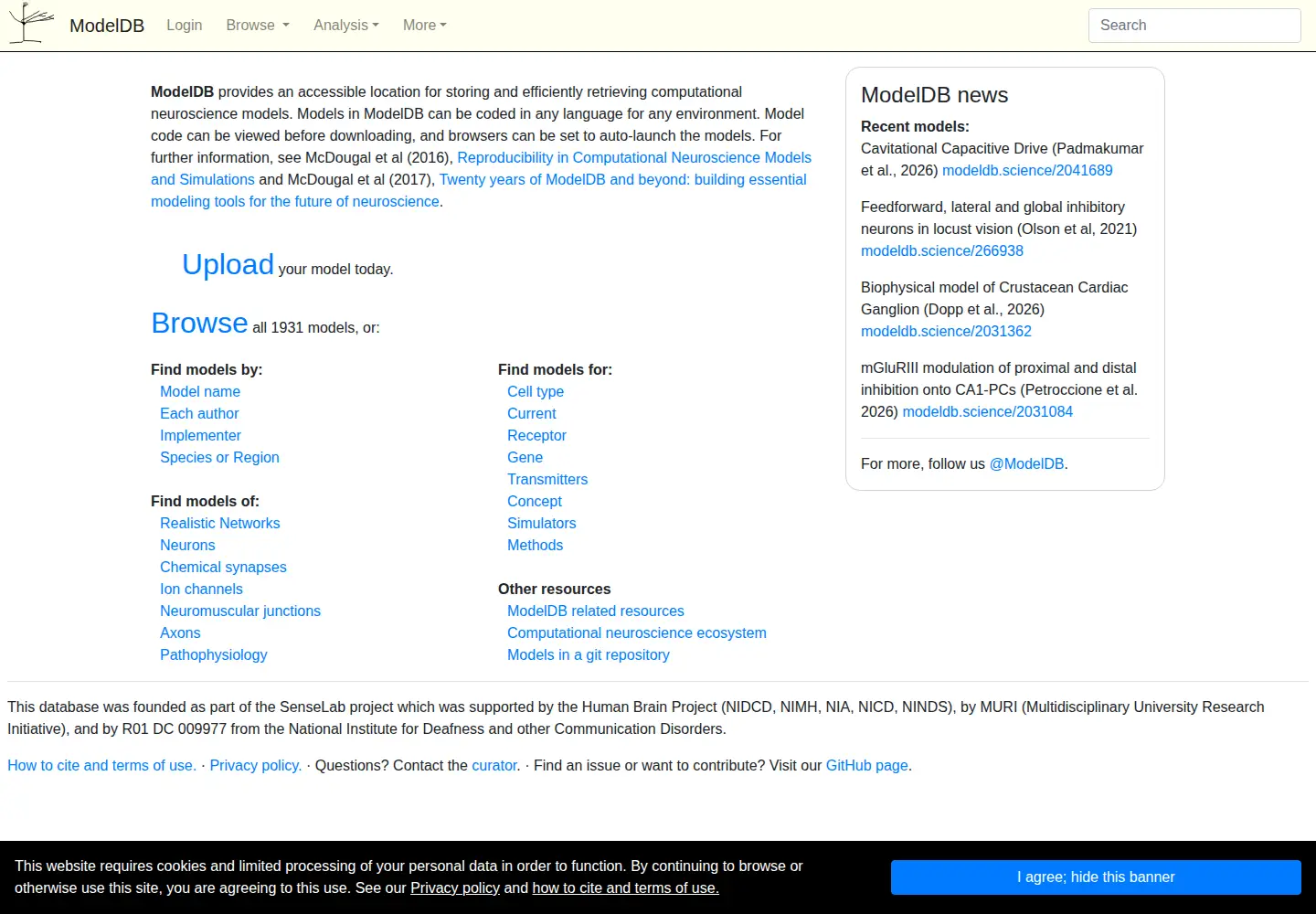Open the Concept listing
This screenshot has height=914, width=1316.
[x=535, y=501]
